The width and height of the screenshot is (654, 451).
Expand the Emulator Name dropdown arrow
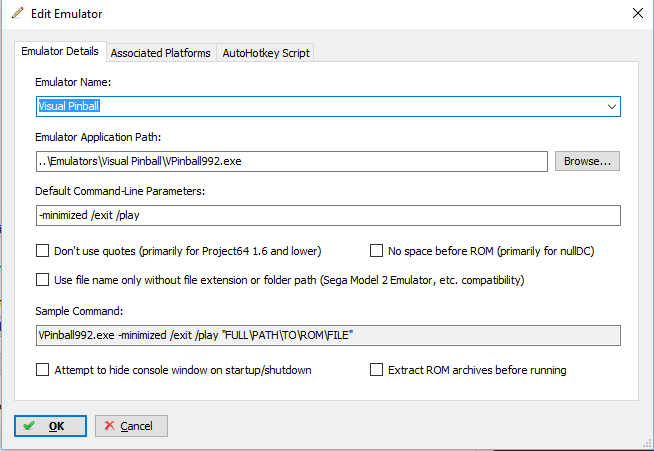click(611, 106)
